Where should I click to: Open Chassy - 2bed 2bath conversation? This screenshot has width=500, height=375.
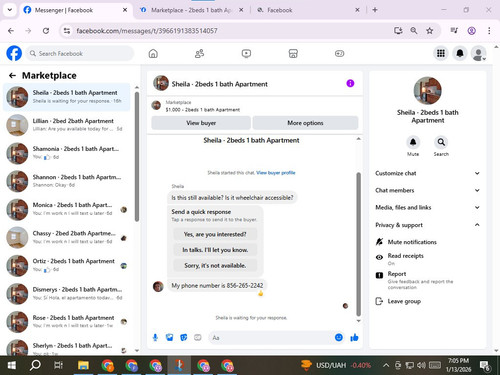67,237
